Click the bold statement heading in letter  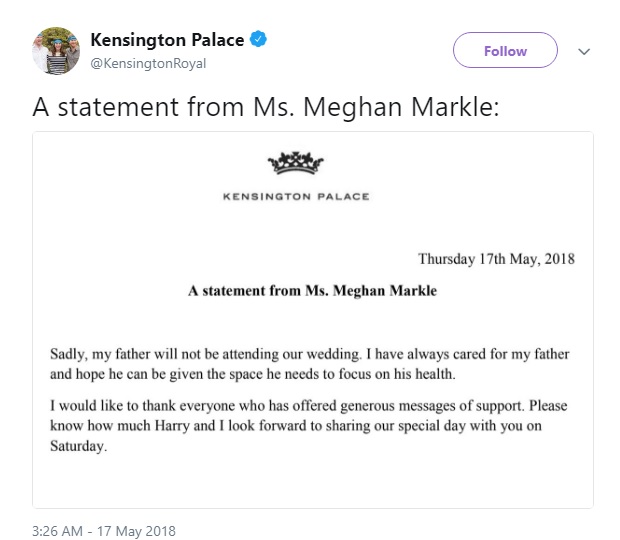[x=312, y=292]
